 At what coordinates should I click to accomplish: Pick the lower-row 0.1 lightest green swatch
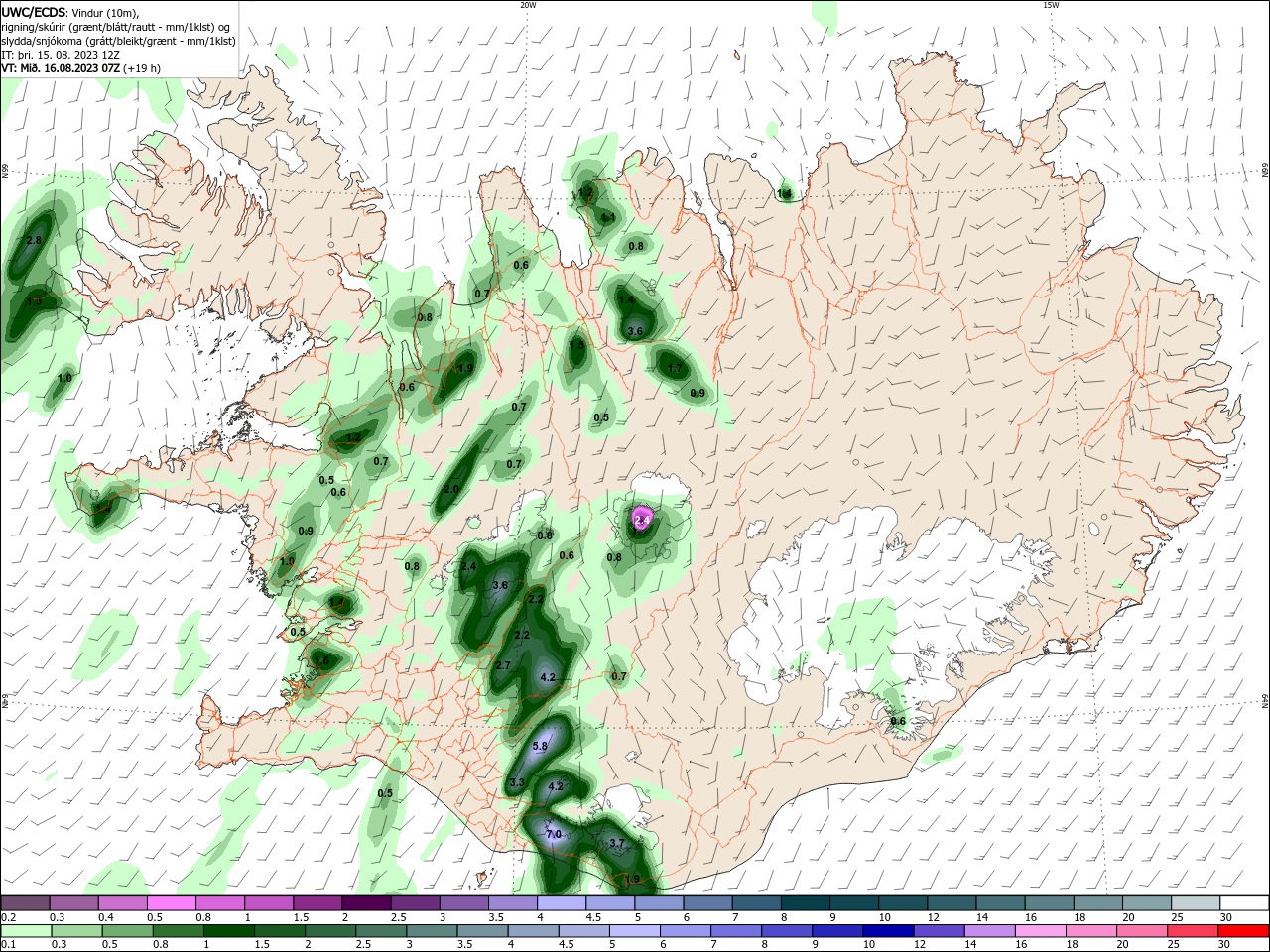tap(26, 931)
